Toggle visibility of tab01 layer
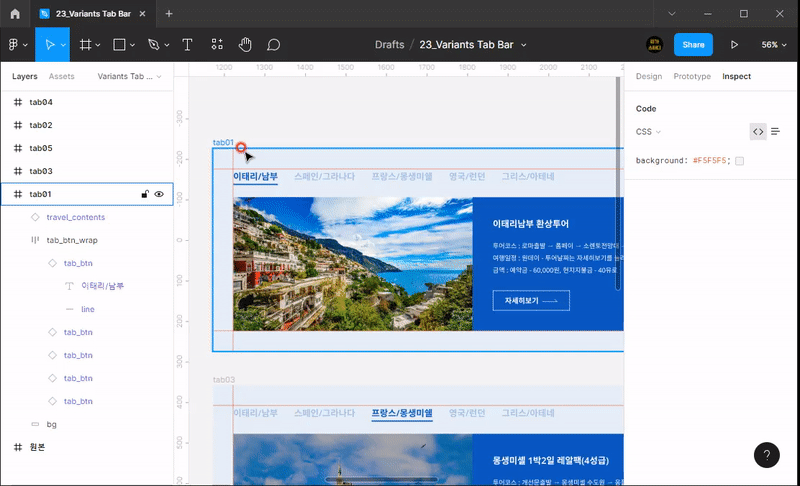This screenshot has width=800, height=486. pos(159,194)
